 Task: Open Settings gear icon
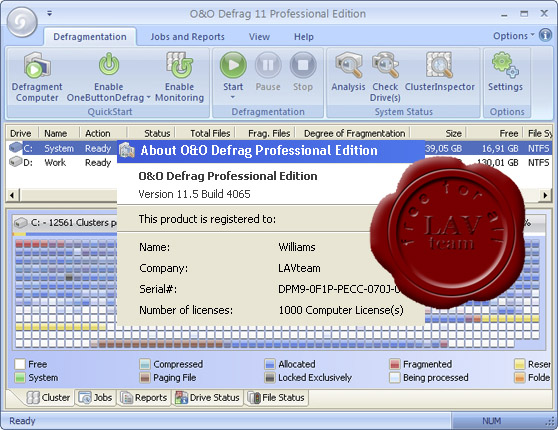click(505, 64)
